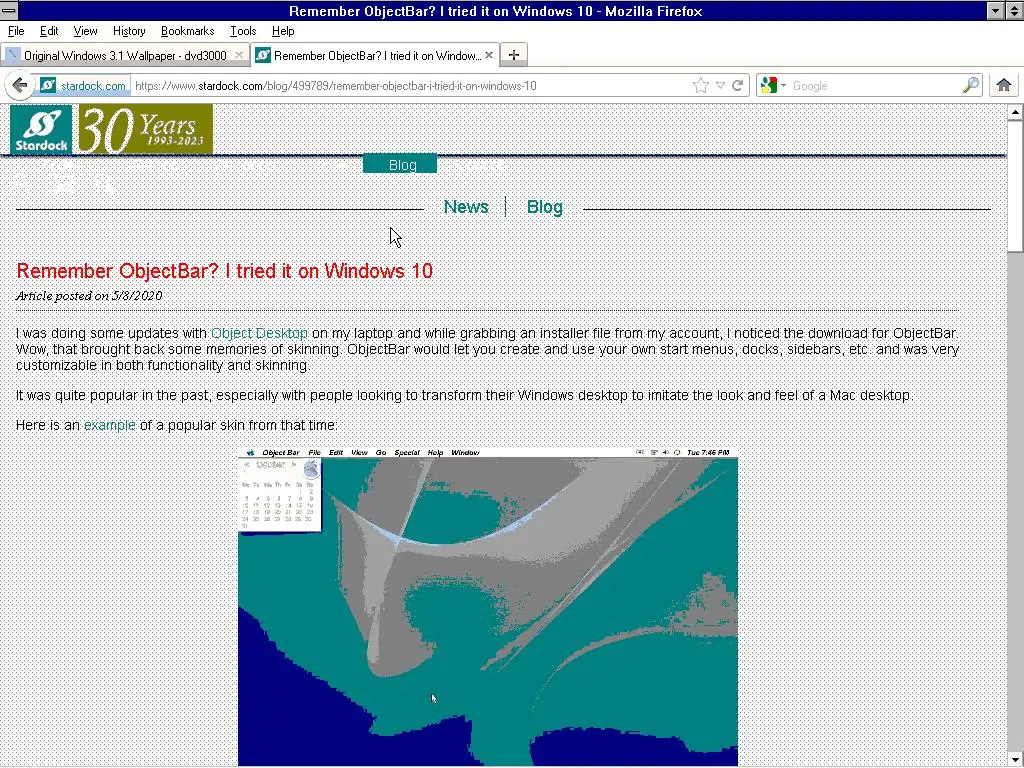This screenshot has width=1024, height=768.
Task: Reload the page with the refresh icon
Action: [x=737, y=86]
